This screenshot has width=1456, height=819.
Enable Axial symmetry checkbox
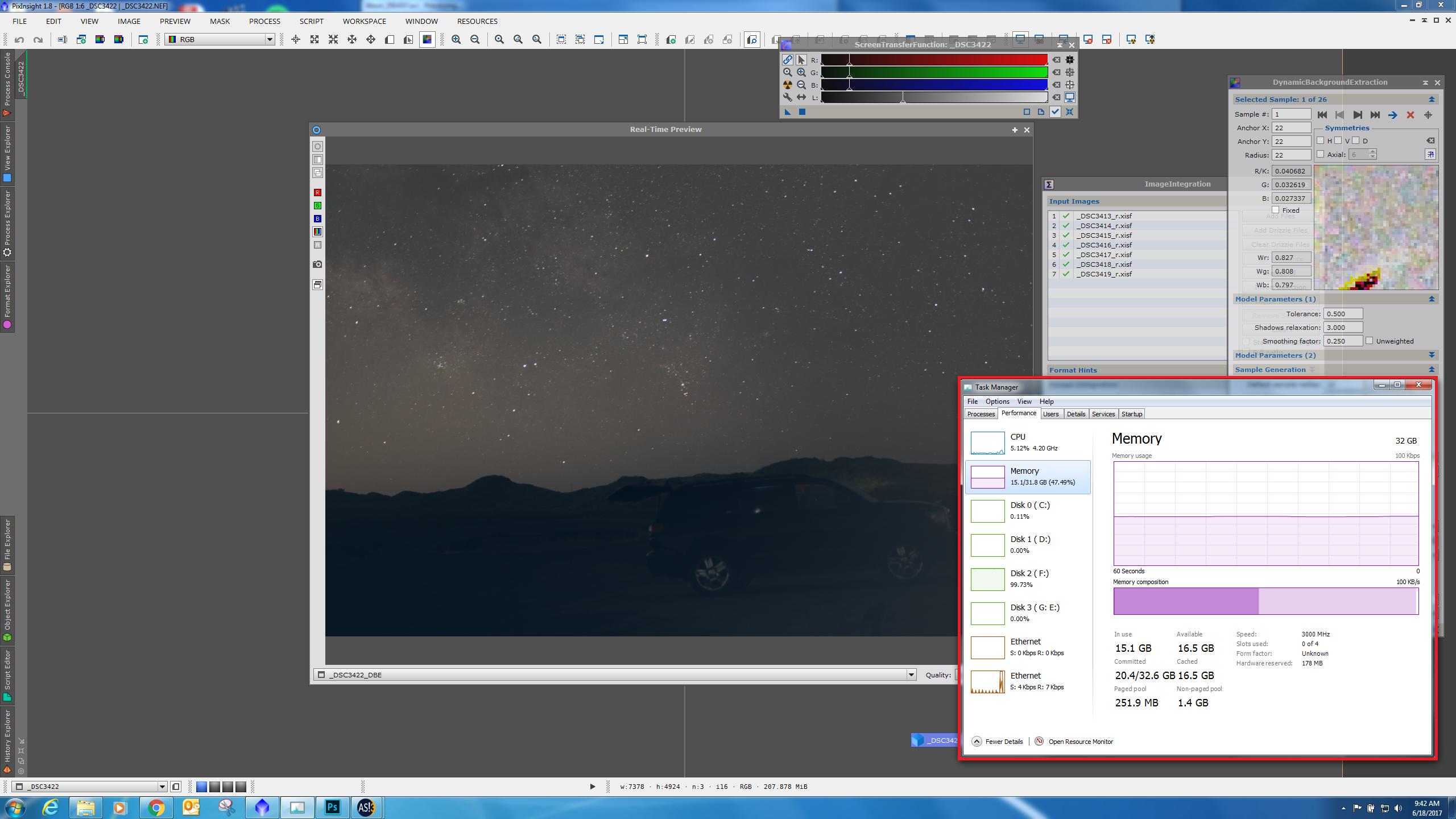(1321, 154)
